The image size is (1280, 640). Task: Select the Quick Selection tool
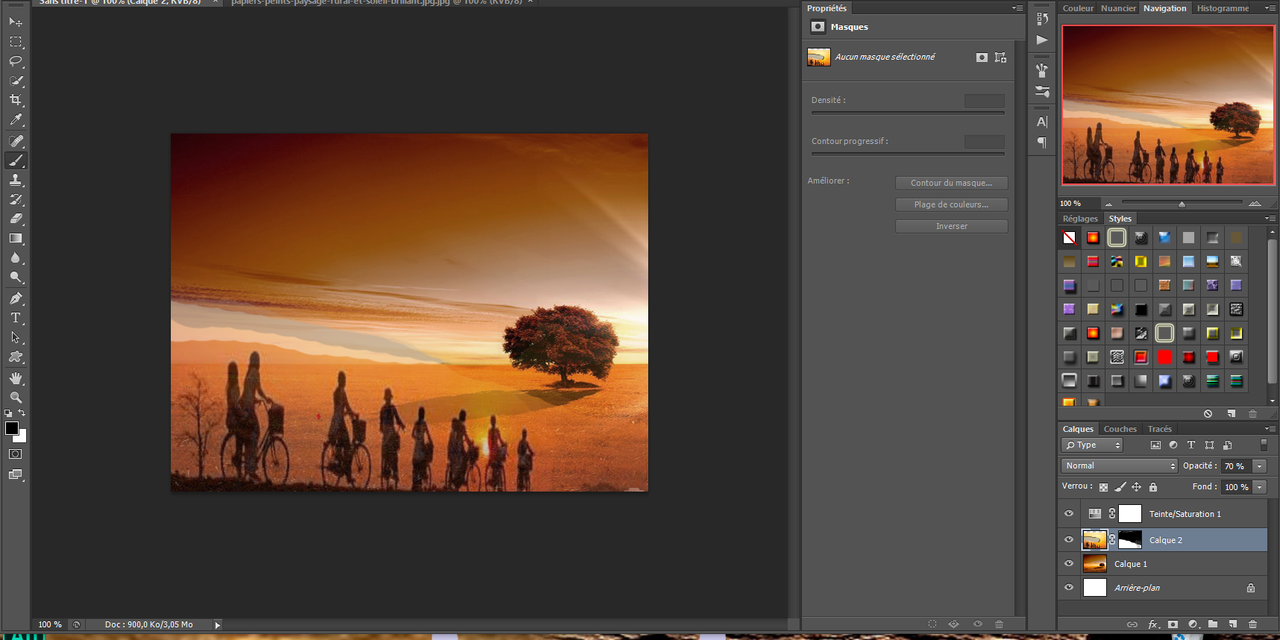tap(16, 81)
